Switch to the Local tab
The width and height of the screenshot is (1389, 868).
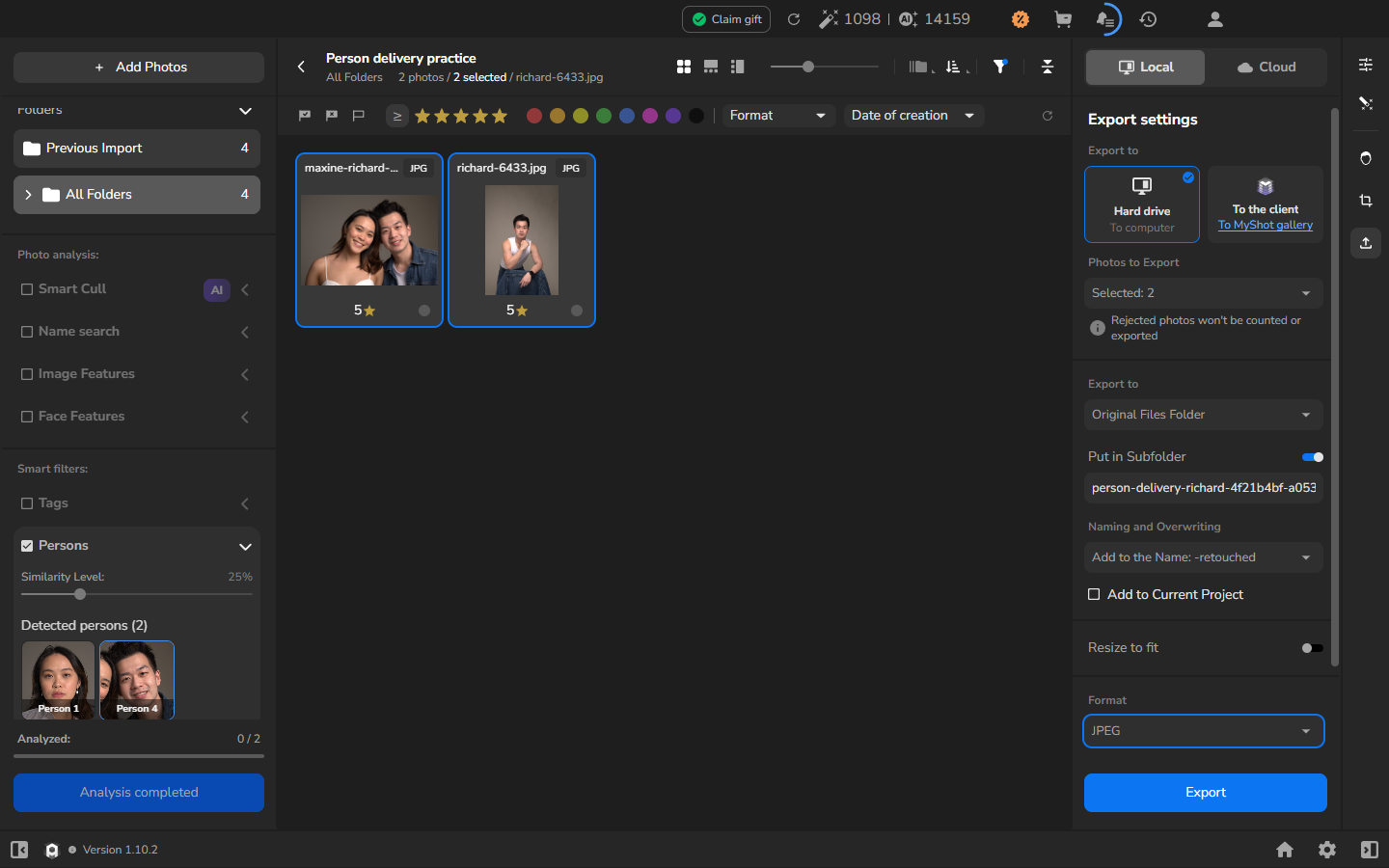(x=1146, y=68)
